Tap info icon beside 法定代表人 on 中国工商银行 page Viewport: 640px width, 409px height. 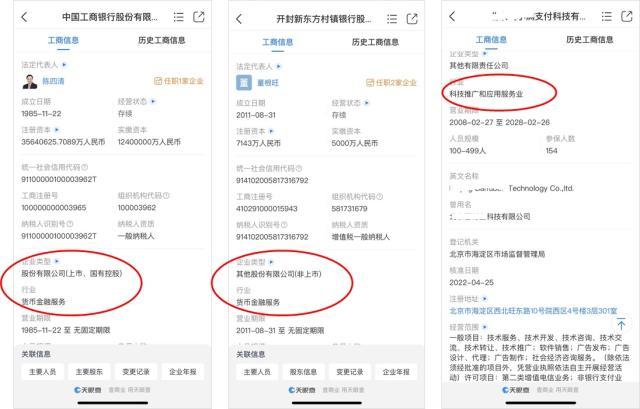point(64,64)
